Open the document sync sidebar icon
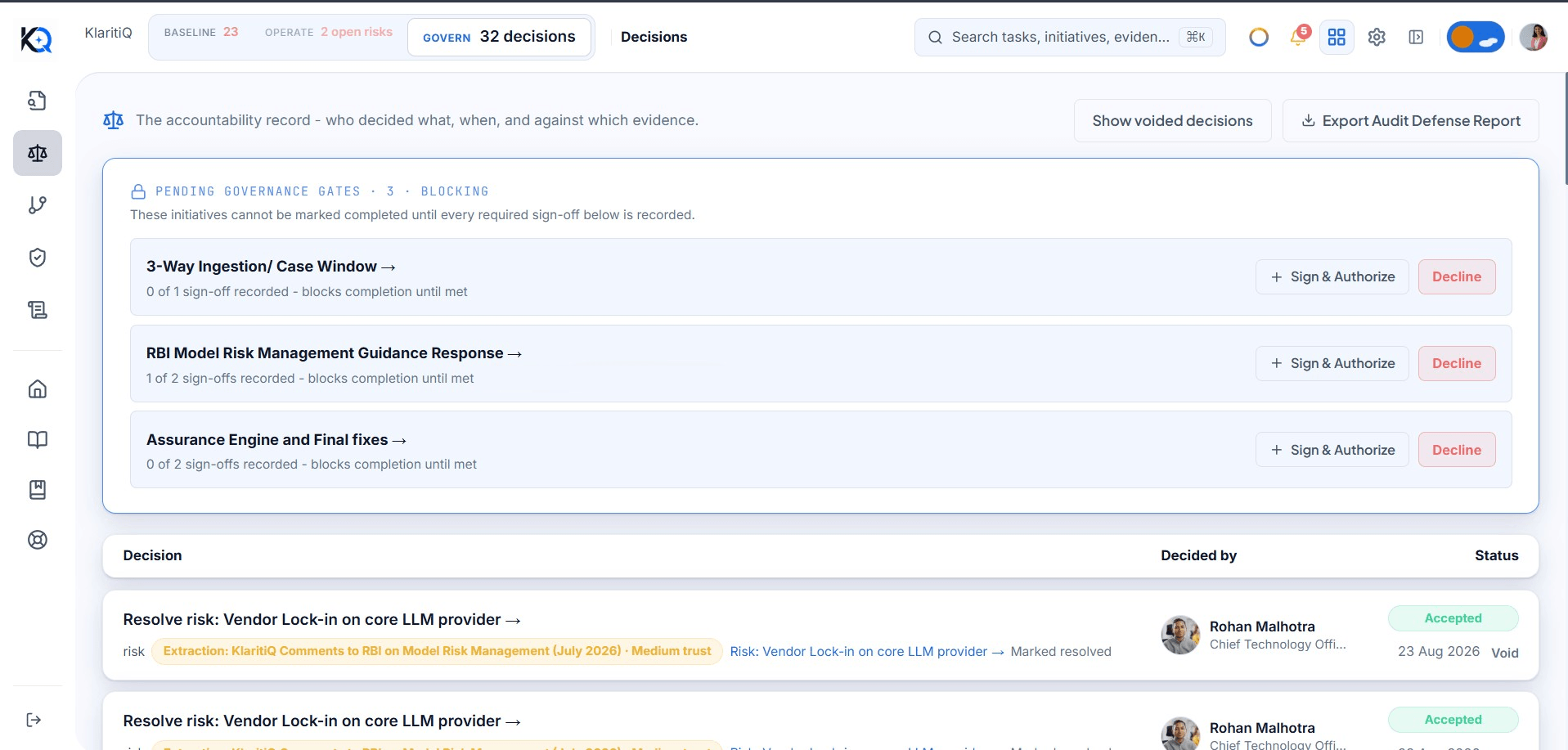The height and width of the screenshot is (750, 1568). 38,101
